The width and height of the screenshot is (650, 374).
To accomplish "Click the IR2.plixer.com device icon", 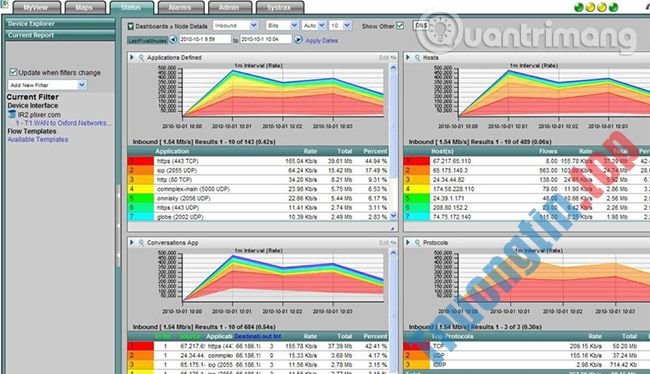I will point(12,114).
